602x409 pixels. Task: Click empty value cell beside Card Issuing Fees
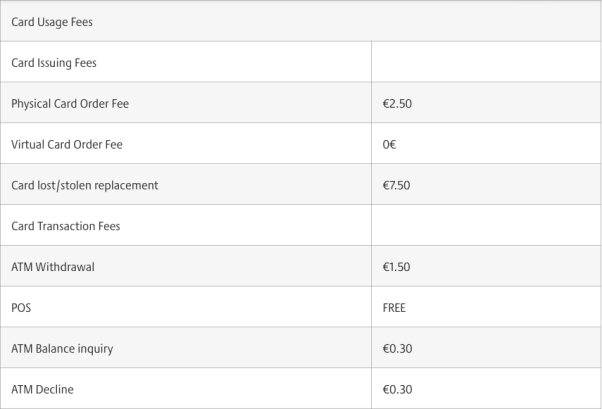pyautogui.click(x=486, y=62)
